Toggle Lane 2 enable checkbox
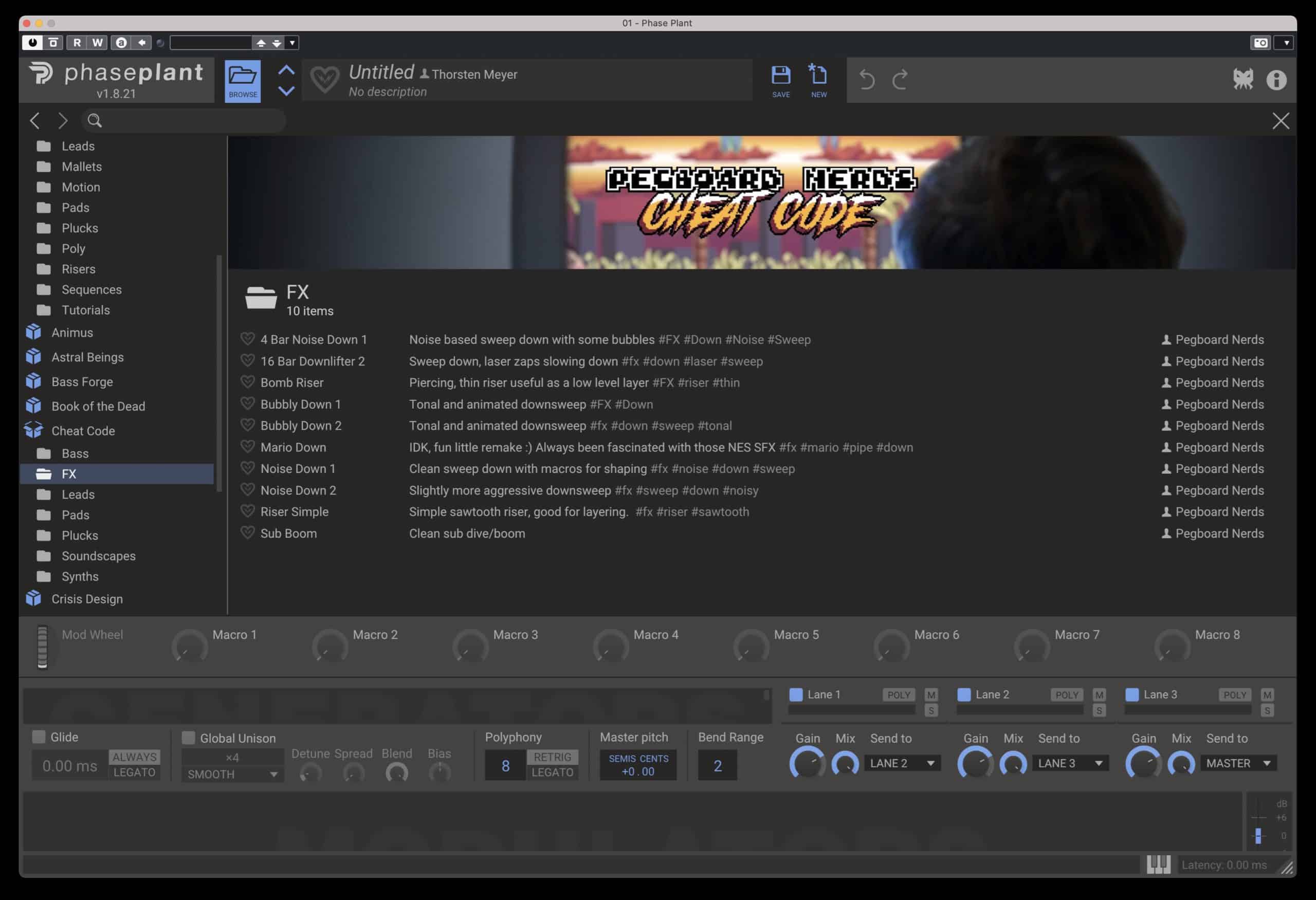1316x900 pixels. tap(964, 694)
